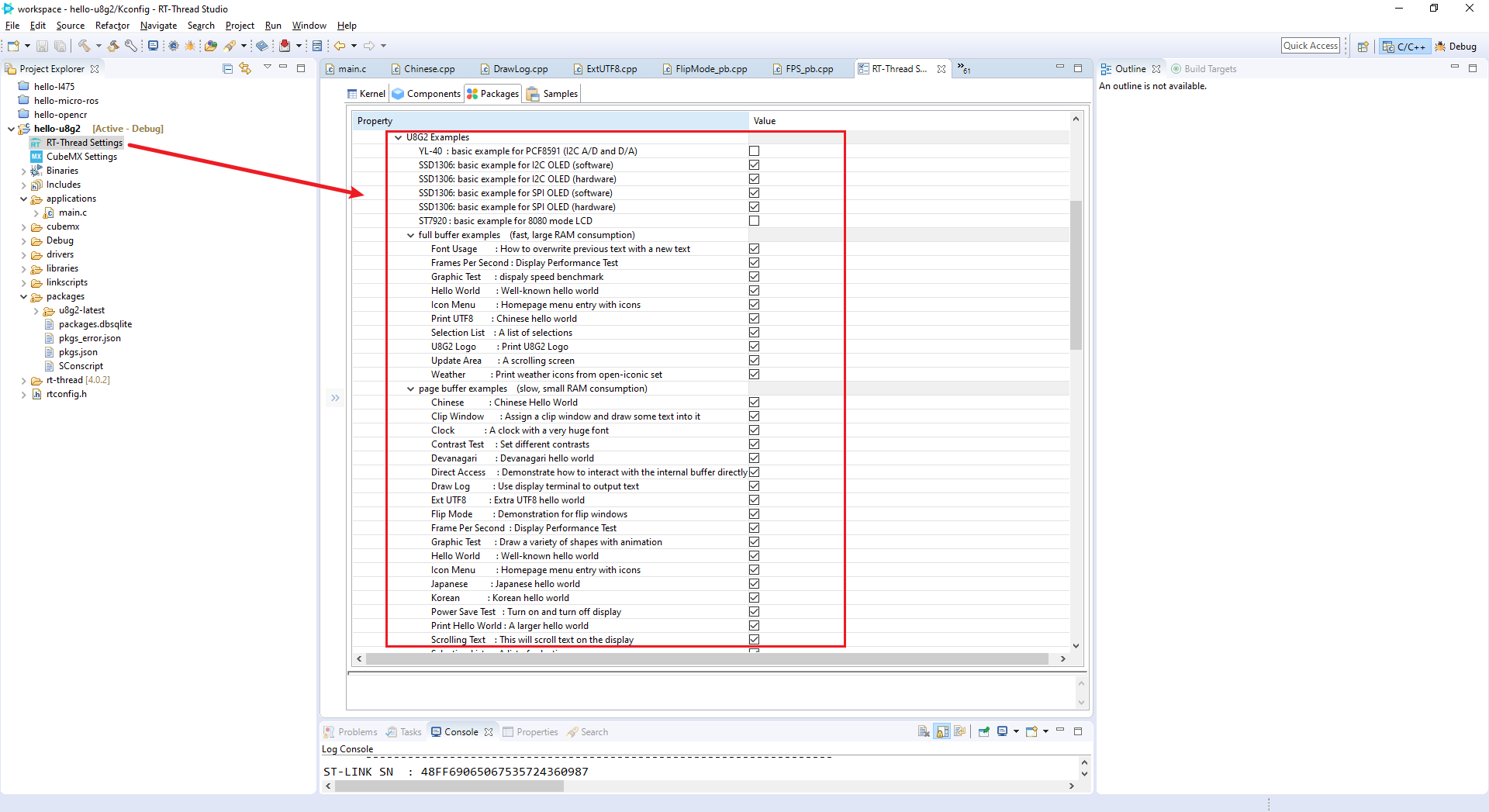Click Collapse All in Project Explorer

point(227,69)
